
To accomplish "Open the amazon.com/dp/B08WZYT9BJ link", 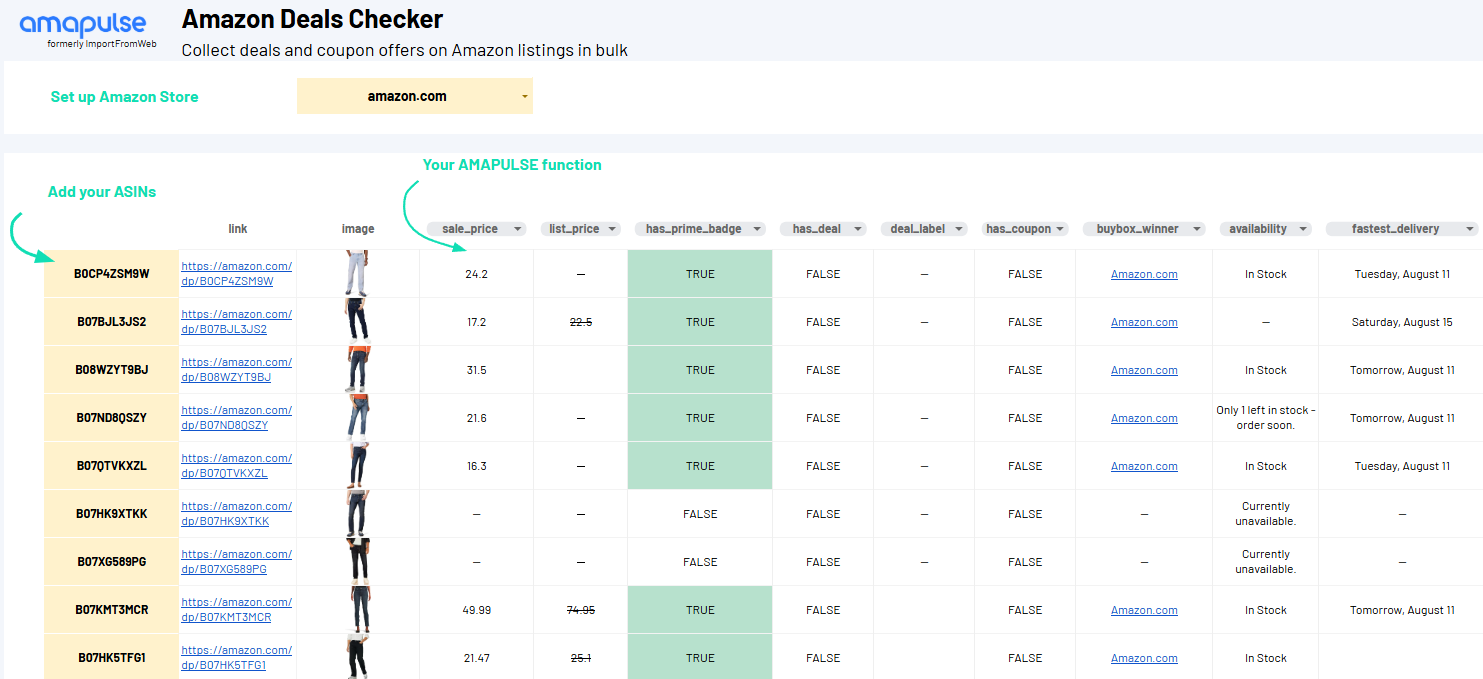I will (x=237, y=370).
